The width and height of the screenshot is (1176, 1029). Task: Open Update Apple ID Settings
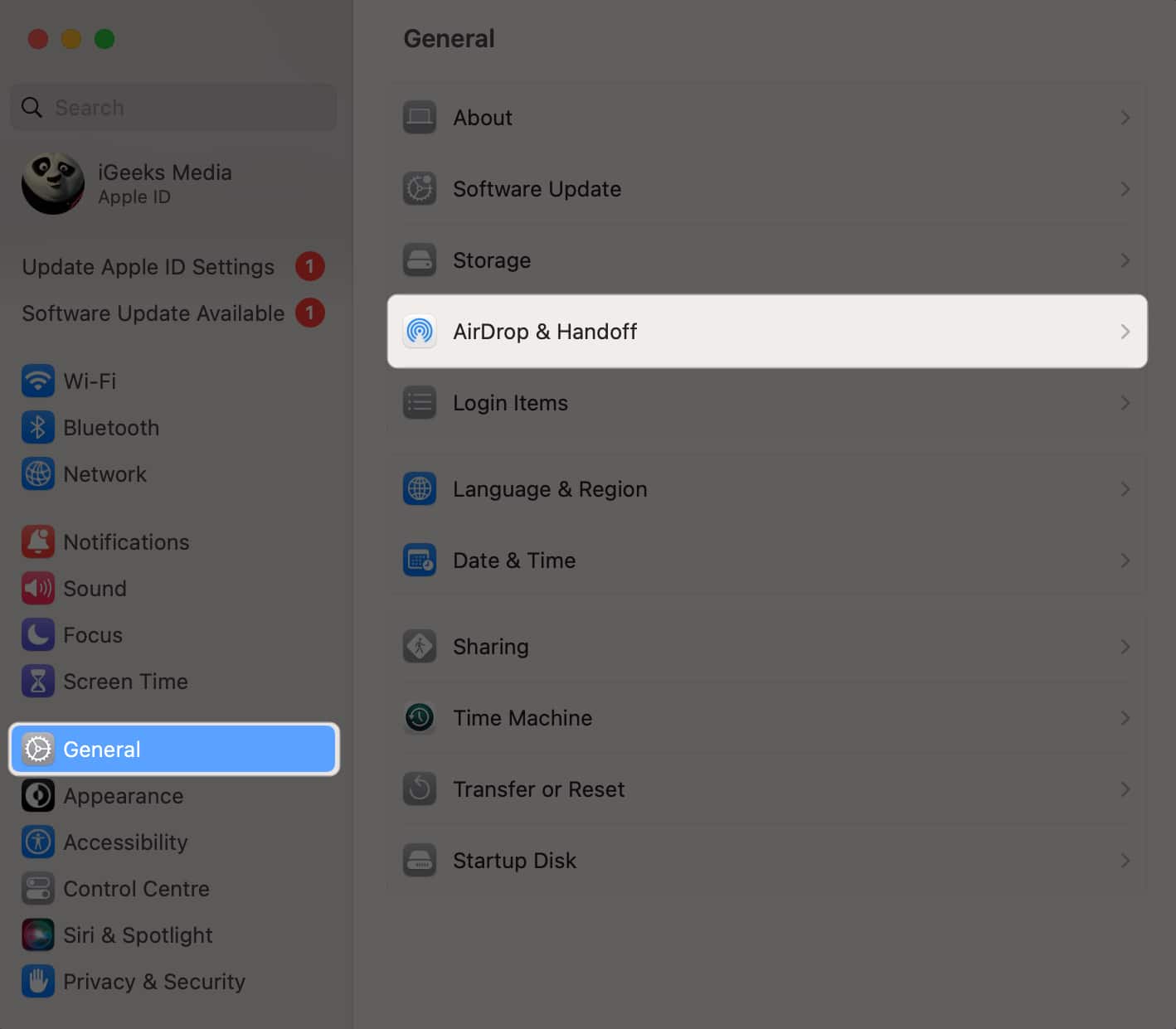coord(148,267)
